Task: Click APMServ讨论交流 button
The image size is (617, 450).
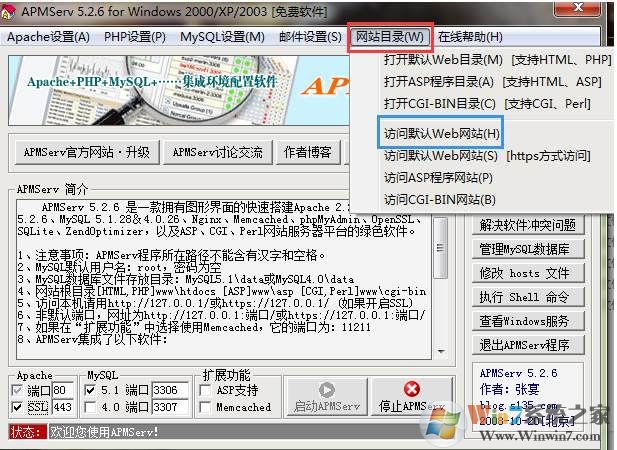Action: click(218, 152)
